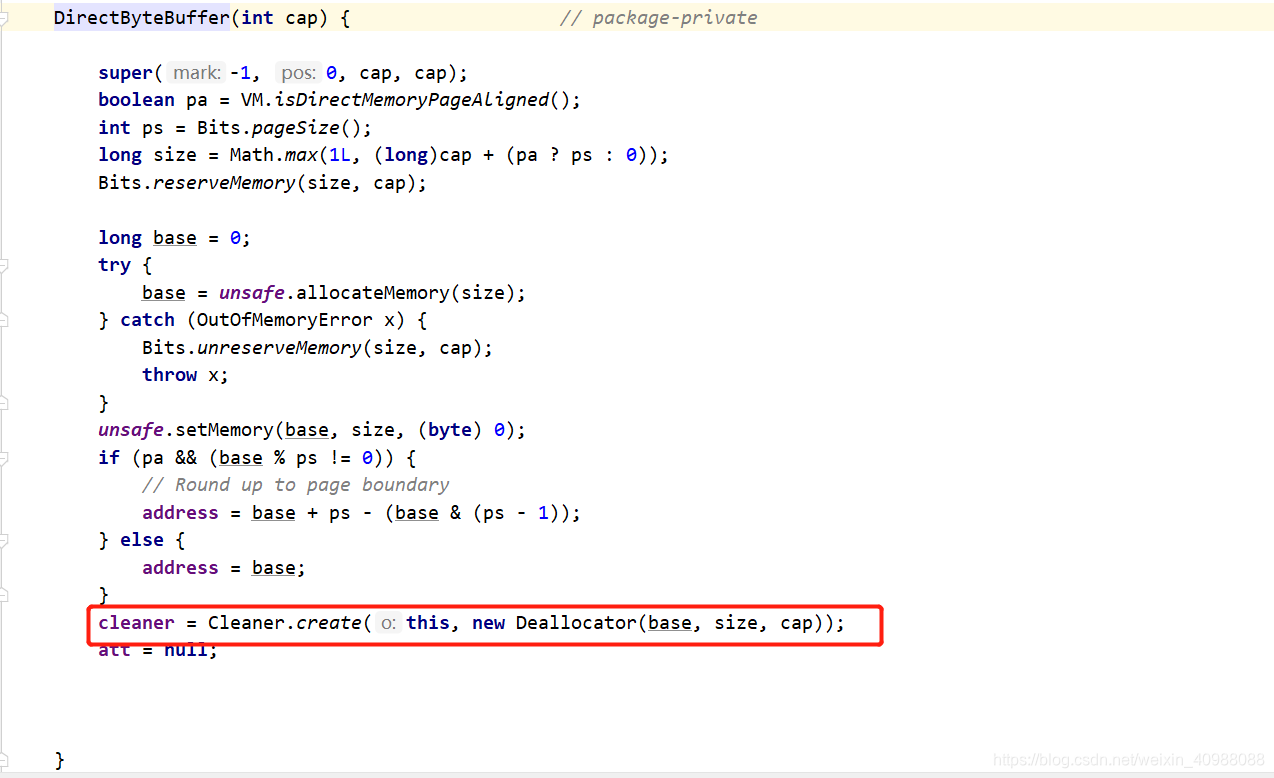Click the new keyword before Deallocator
Image resolution: width=1274 pixels, height=778 pixels.
click(488, 623)
